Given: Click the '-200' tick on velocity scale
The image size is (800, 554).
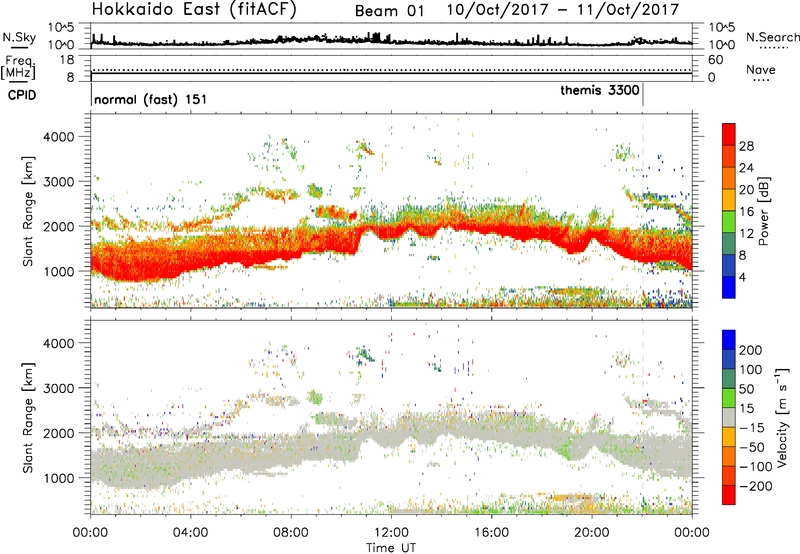Looking at the screenshot, I should click(x=756, y=486).
